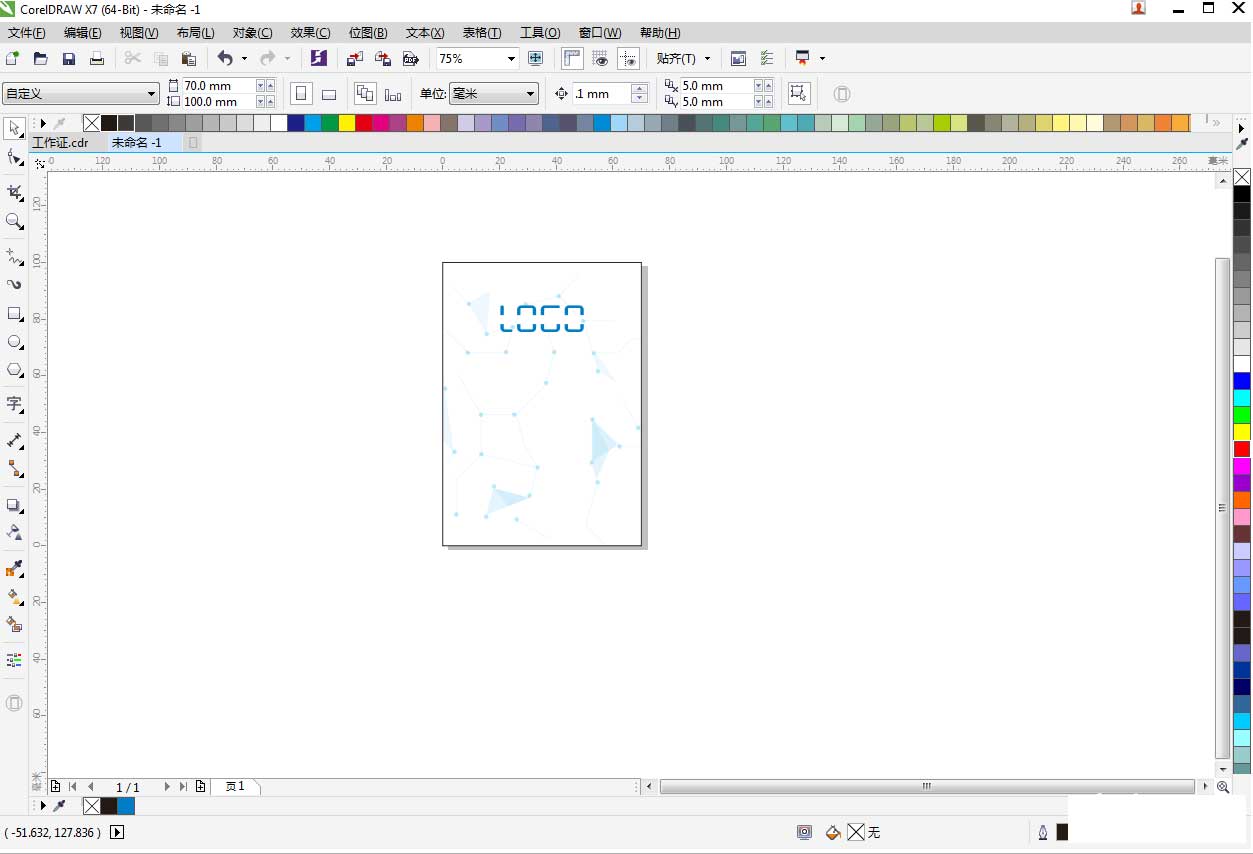This screenshot has width=1253, height=854.
Task: Open the zoom level 75% dropdown
Action: (511, 58)
